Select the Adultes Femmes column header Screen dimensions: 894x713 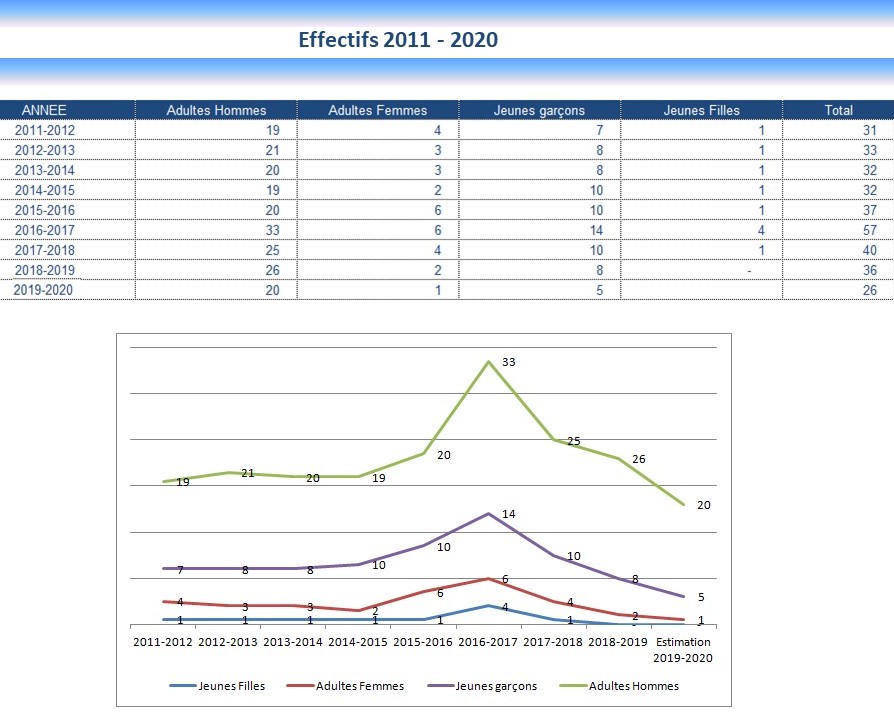pyautogui.click(x=377, y=110)
